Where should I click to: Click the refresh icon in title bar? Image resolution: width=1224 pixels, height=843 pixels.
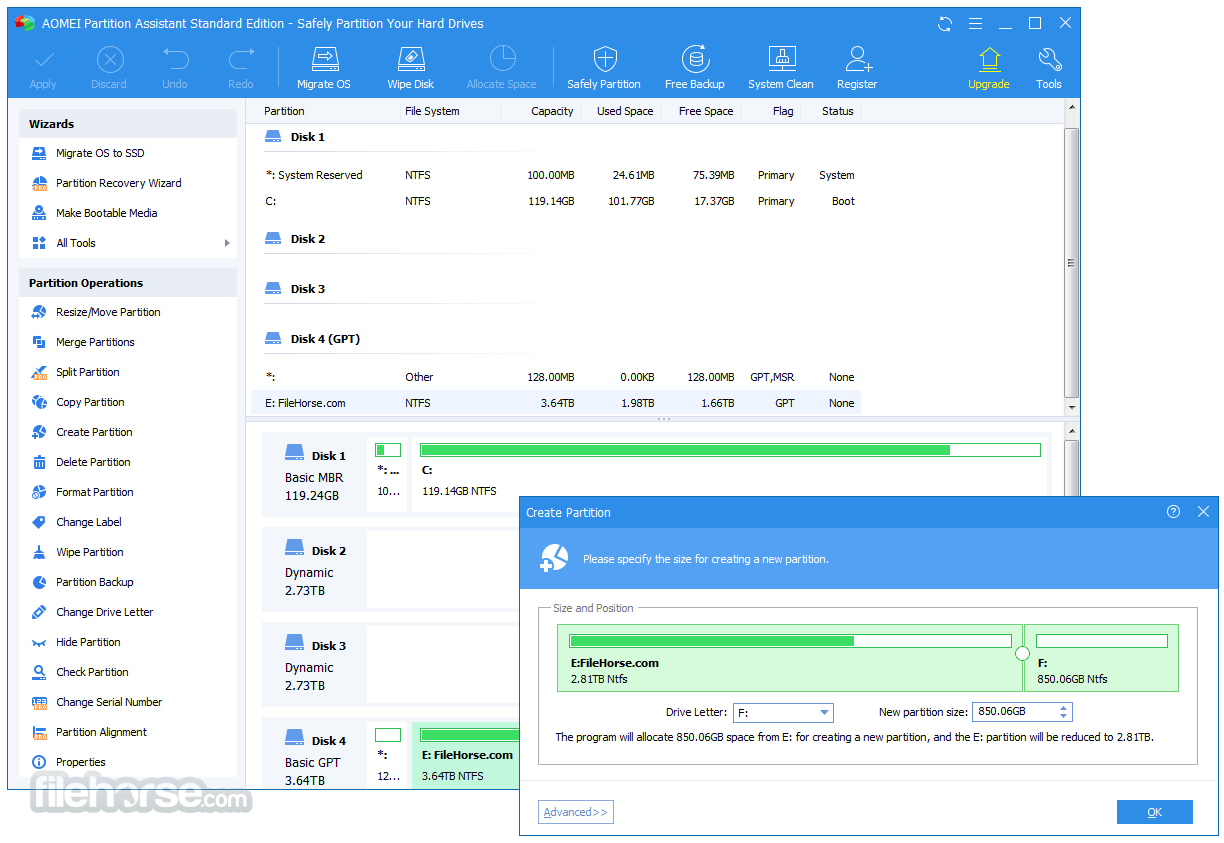point(945,23)
